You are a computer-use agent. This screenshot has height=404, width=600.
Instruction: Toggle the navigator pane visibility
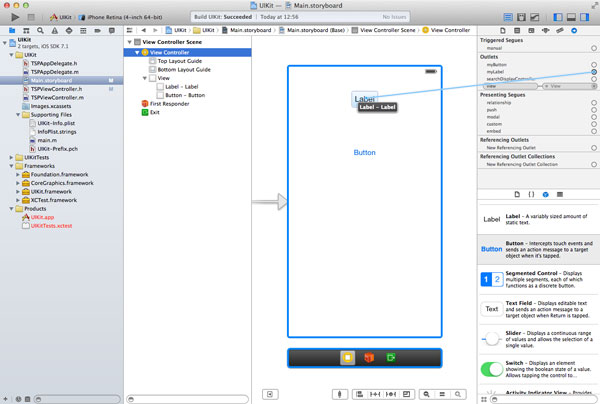pos(558,17)
